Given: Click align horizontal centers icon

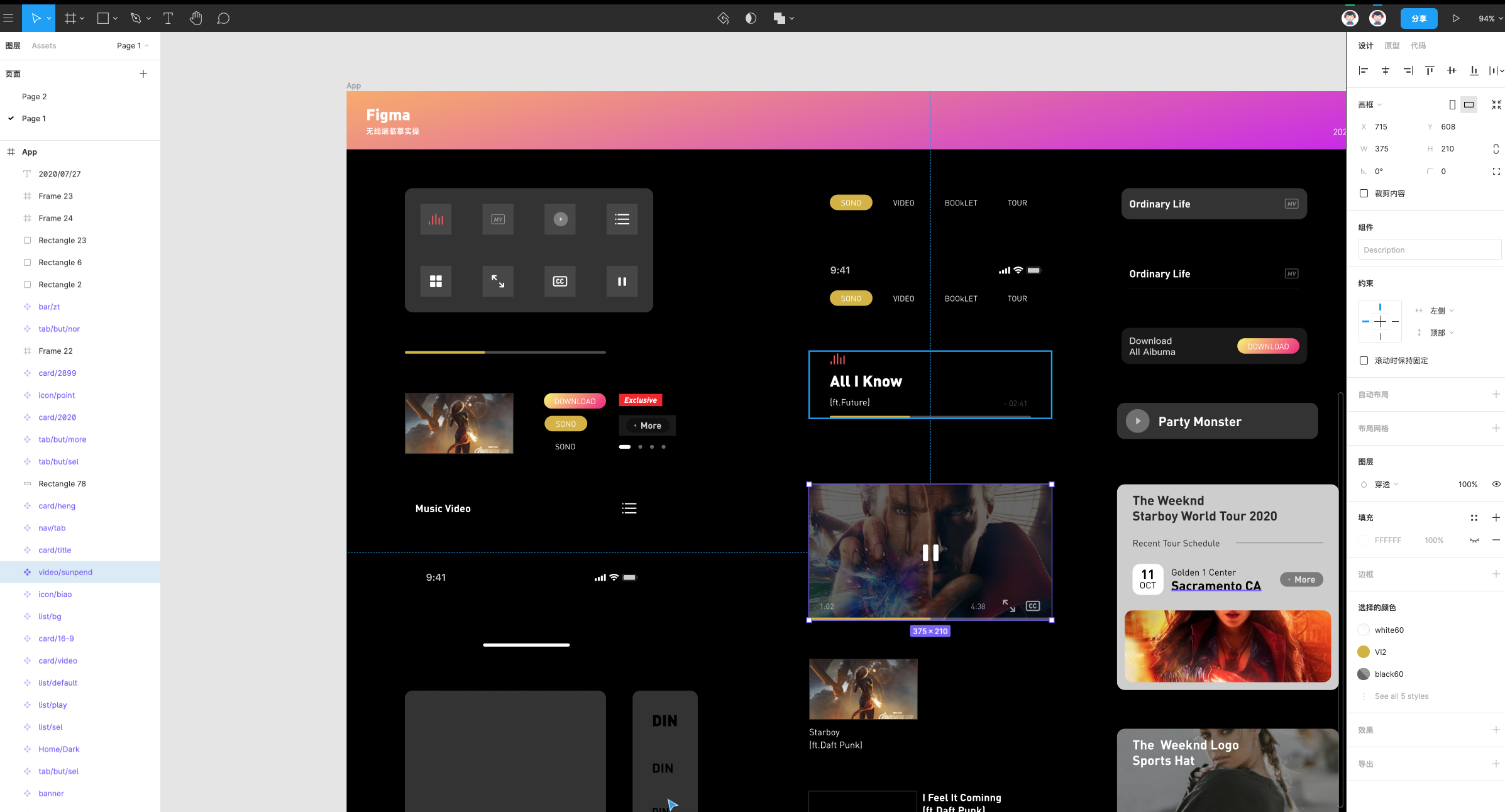Looking at the screenshot, I should pyautogui.click(x=1386, y=70).
